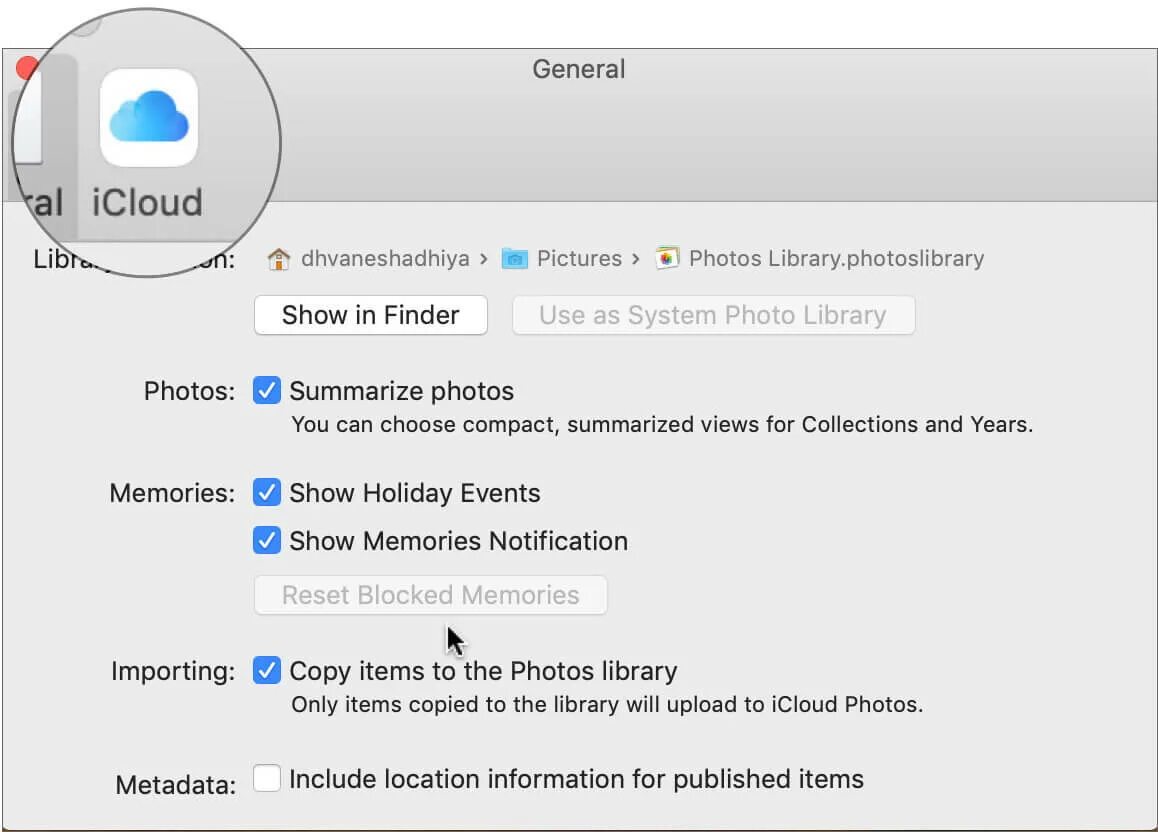Open the iCloud preferences cloud icon
This screenshot has height=832, width=1158.
point(149,117)
